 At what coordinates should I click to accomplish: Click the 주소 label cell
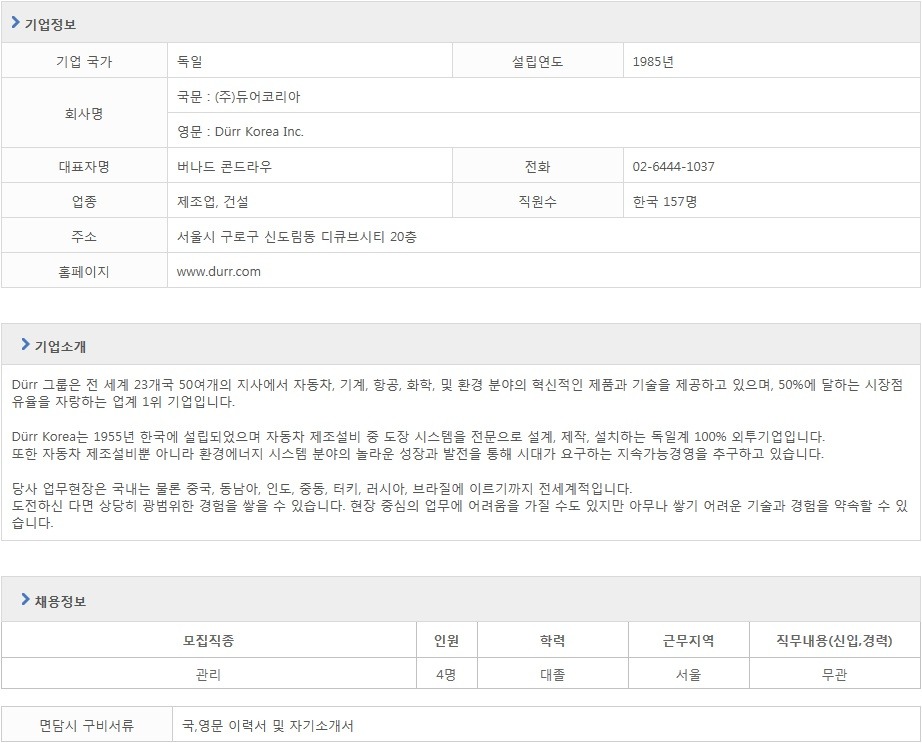click(84, 236)
